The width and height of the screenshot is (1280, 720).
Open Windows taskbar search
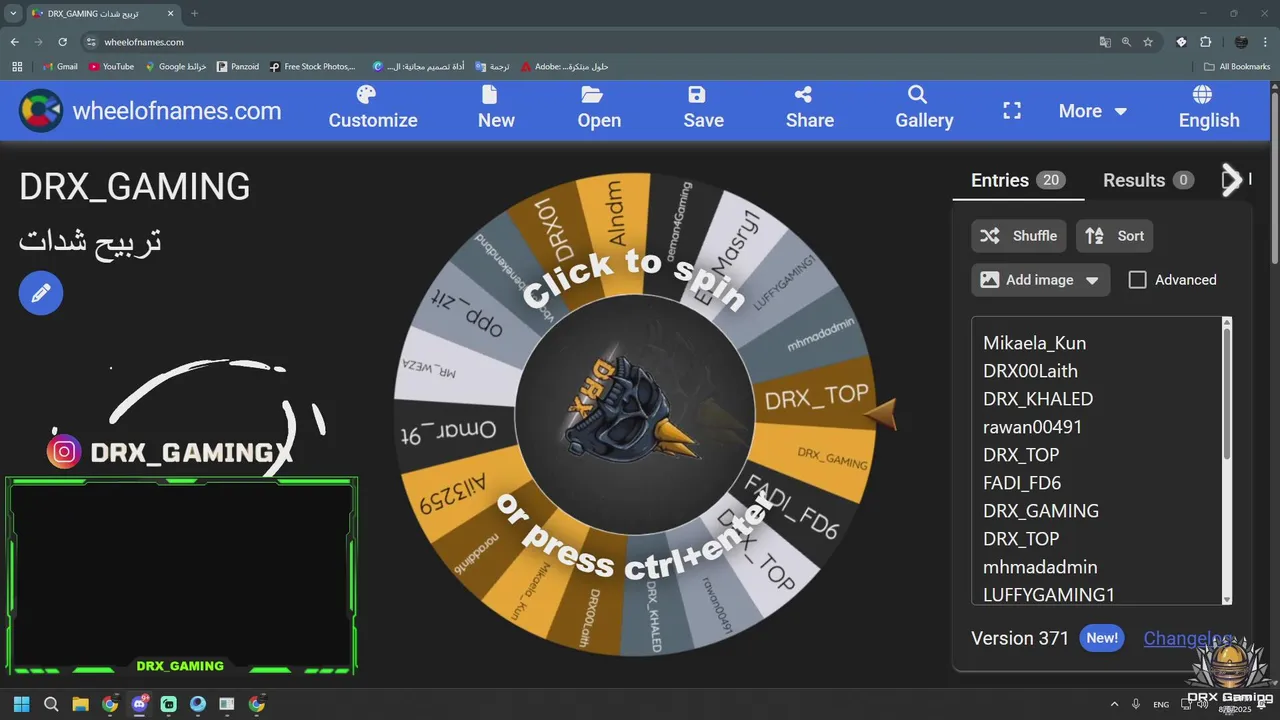point(51,704)
